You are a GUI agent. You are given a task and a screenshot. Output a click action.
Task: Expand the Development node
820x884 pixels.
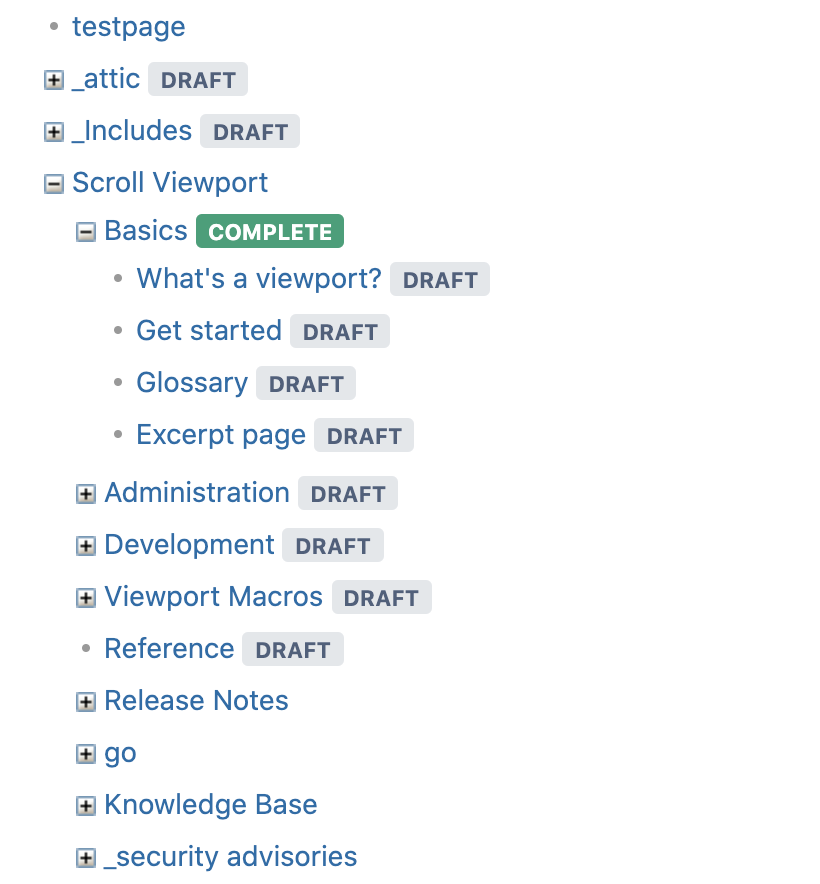tap(86, 546)
